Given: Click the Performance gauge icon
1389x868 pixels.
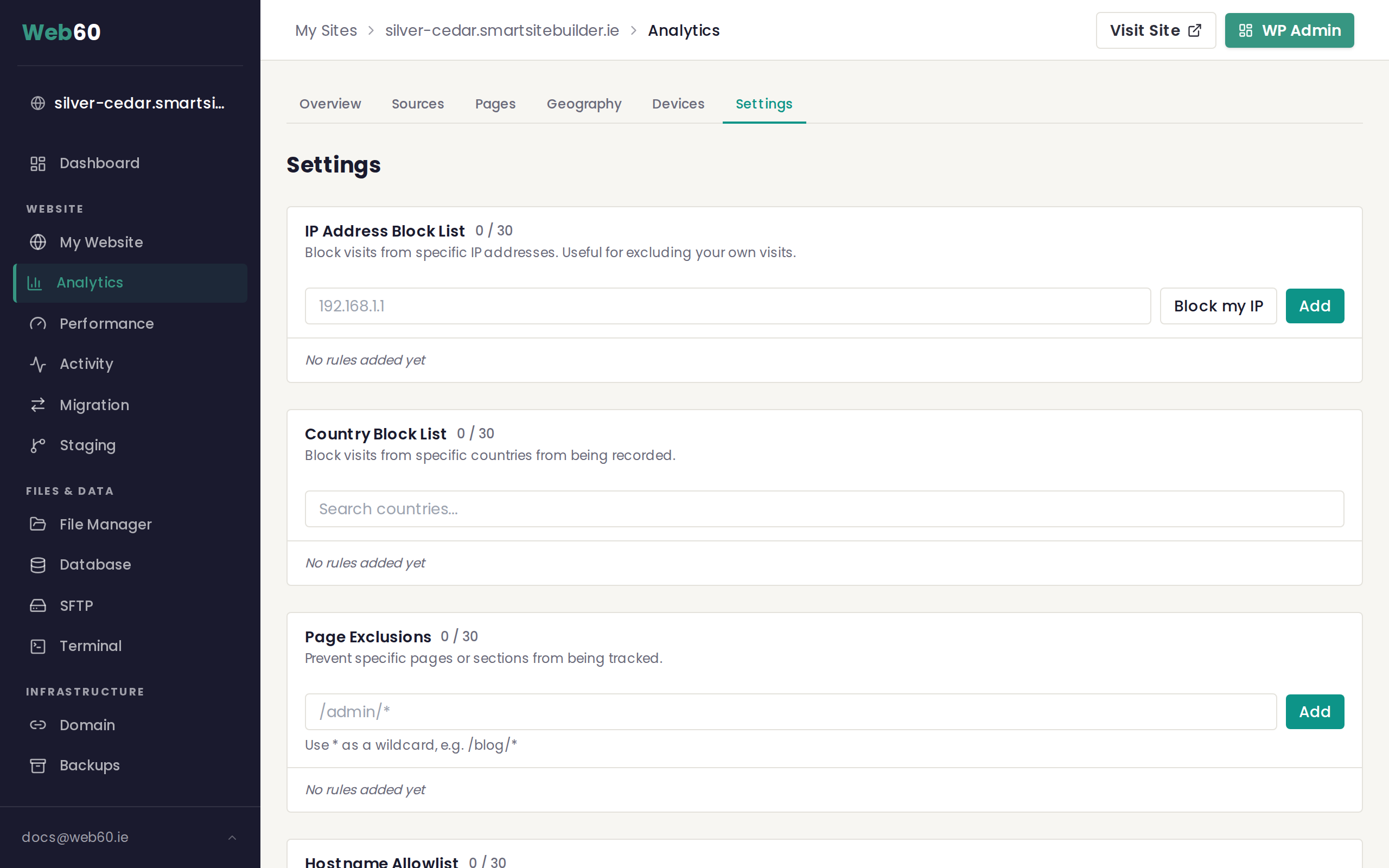Looking at the screenshot, I should coord(38,324).
